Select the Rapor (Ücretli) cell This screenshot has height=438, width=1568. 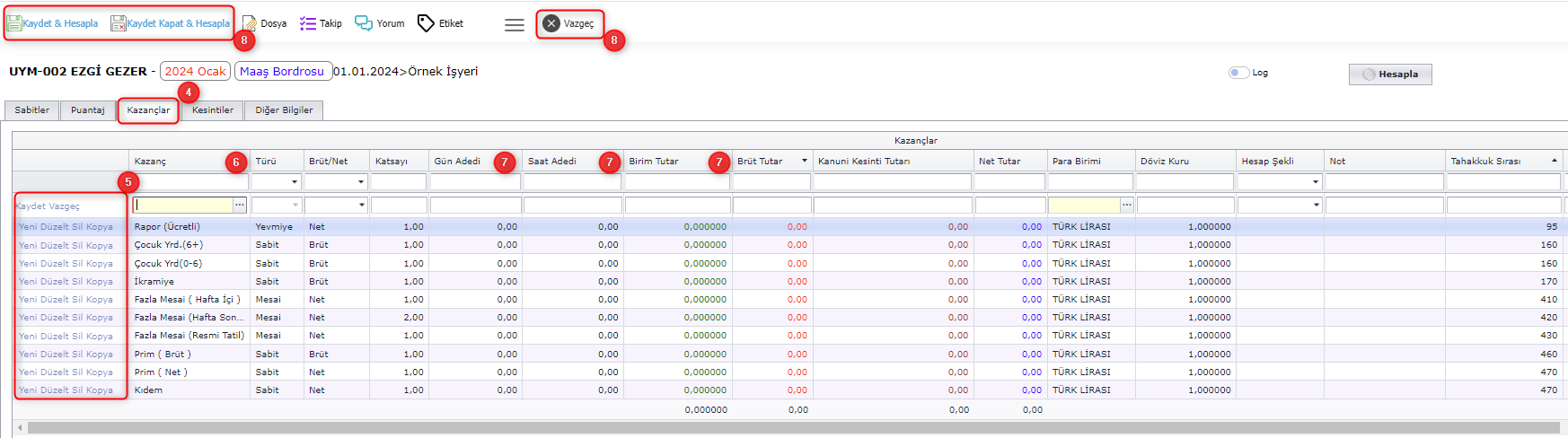(189, 227)
